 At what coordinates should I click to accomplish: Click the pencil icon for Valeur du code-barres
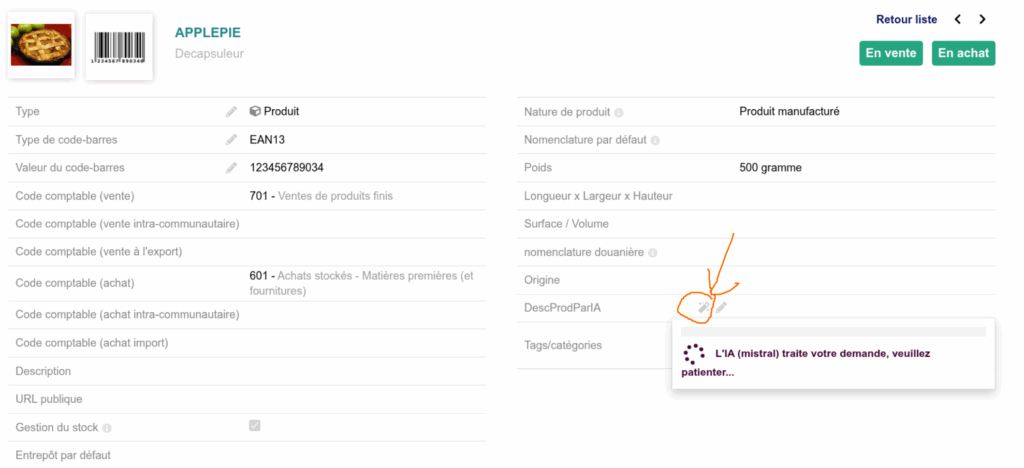(x=231, y=168)
